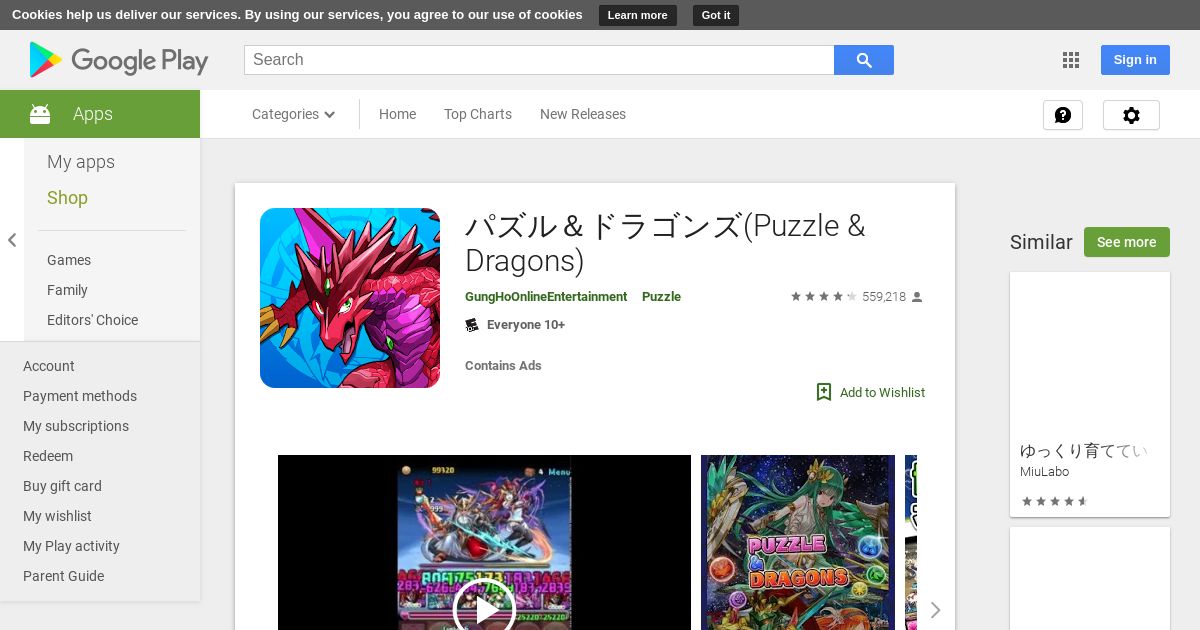Screen dimensions: 1200x630
Task: Click the Sign in button
Action: [x=1135, y=60]
